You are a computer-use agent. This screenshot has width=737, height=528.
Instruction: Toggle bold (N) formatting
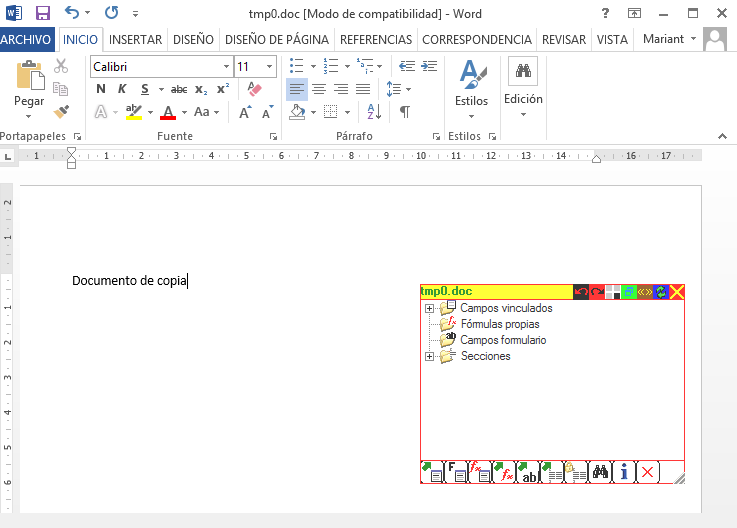[101, 89]
